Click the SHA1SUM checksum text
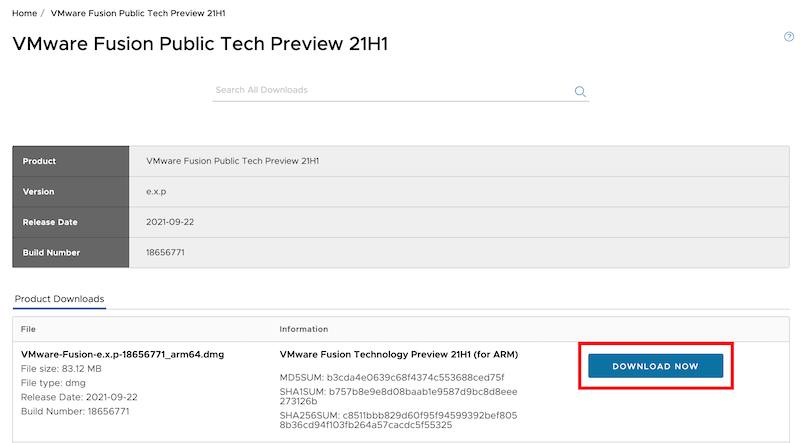Image resolution: width=800 pixels, height=443 pixels. (x=398, y=397)
